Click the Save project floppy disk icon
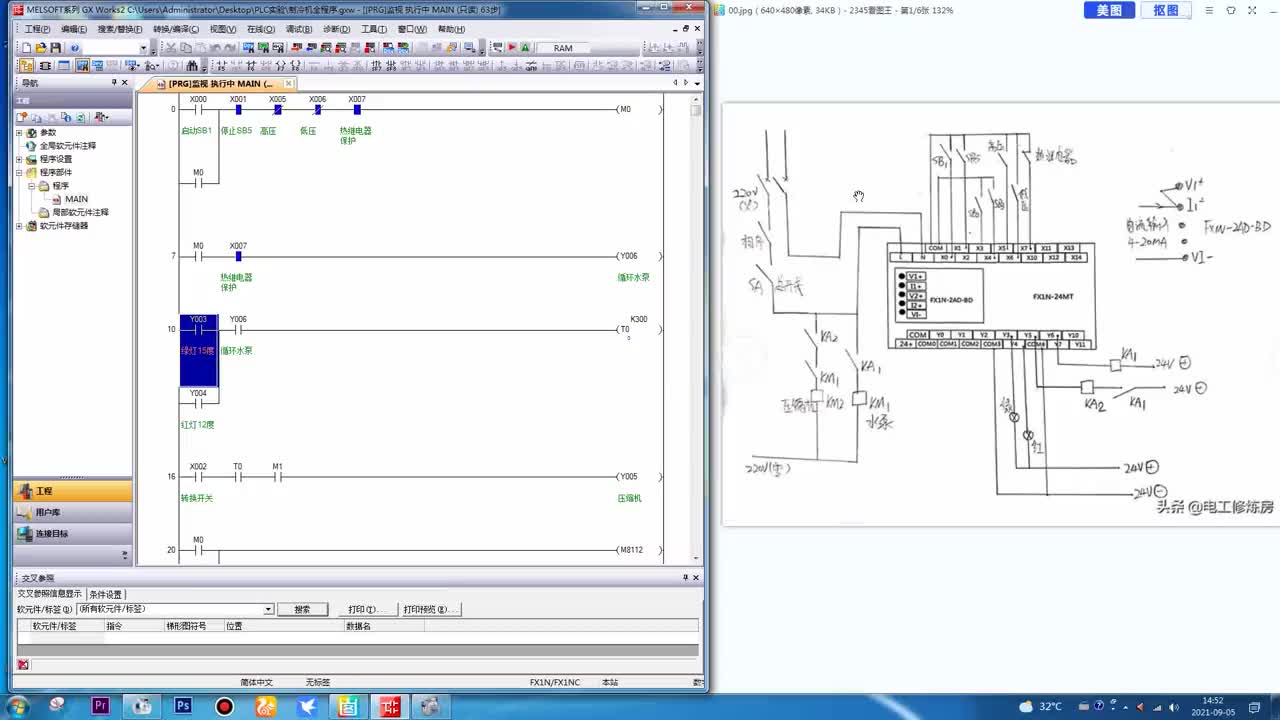This screenshot has width=1280, height=720. (x=55, y=48)
